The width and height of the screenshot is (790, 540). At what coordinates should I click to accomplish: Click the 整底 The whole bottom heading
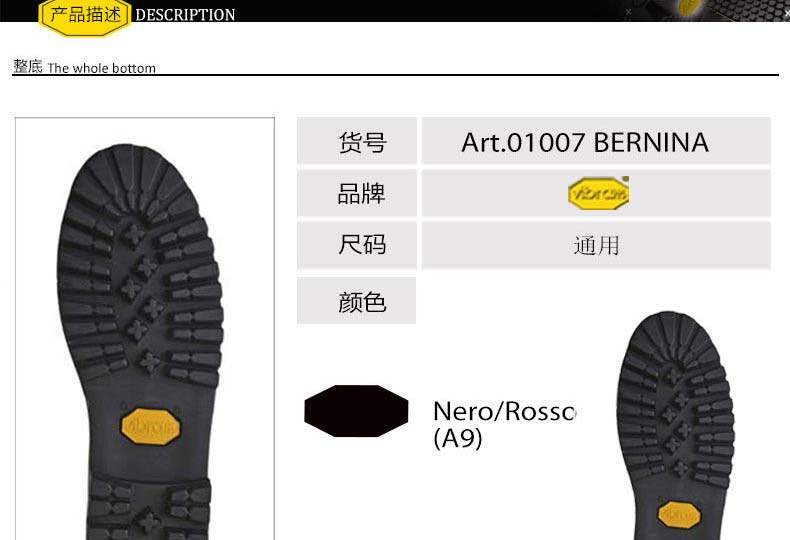[85, 67]
